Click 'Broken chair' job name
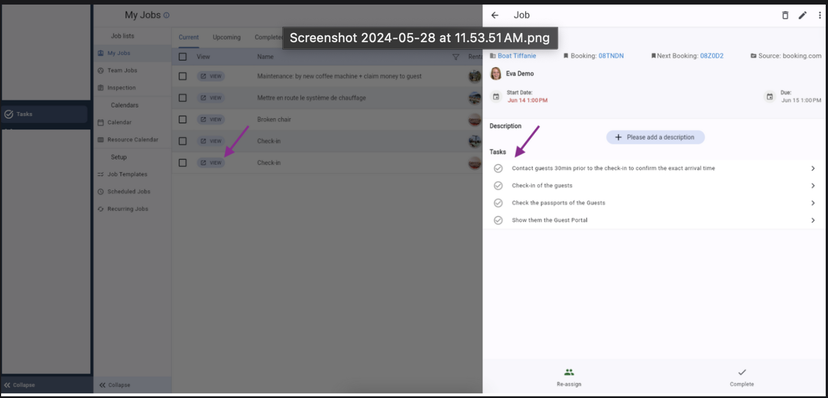828x398 pixels. point(274,119)
